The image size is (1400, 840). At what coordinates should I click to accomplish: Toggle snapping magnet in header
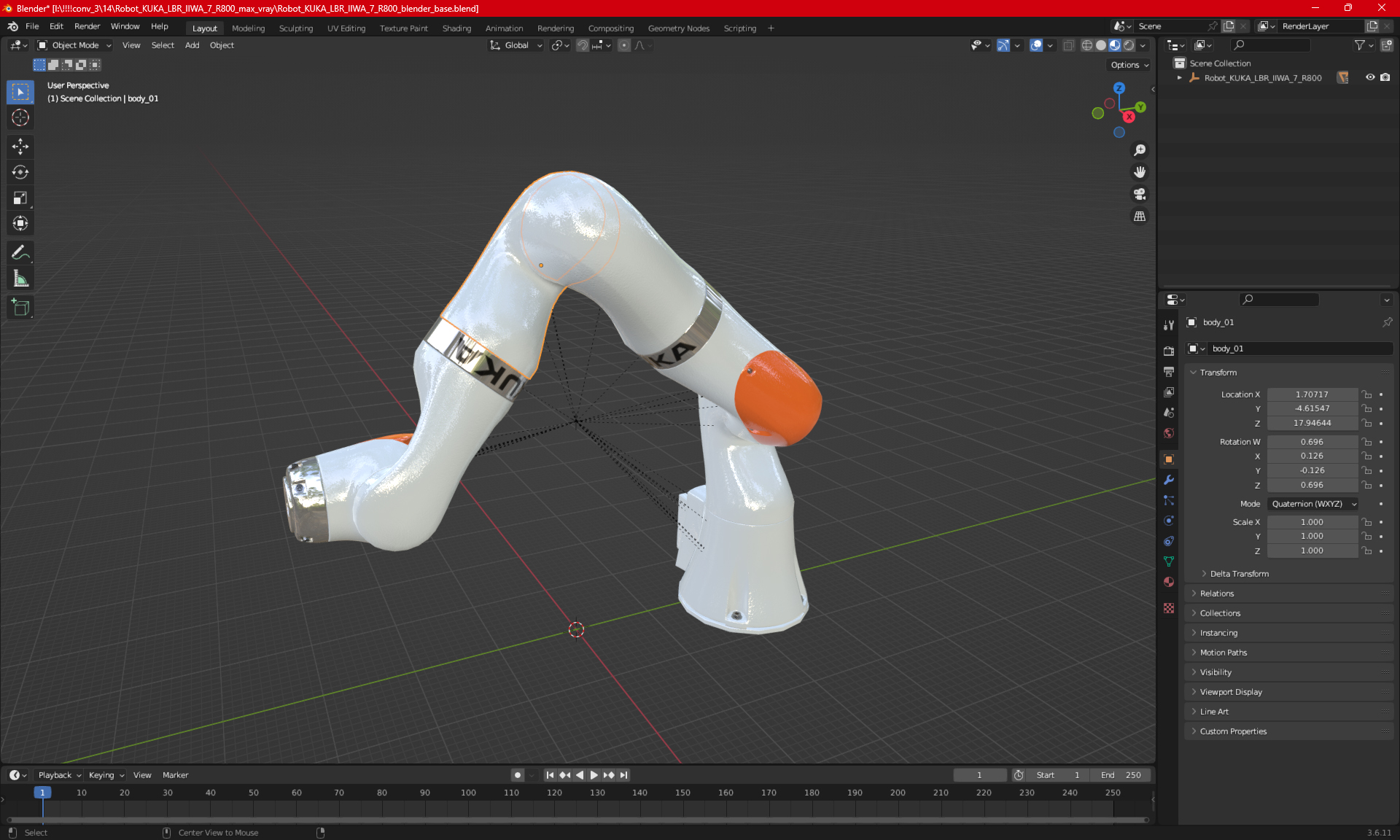tap(582, 45)
